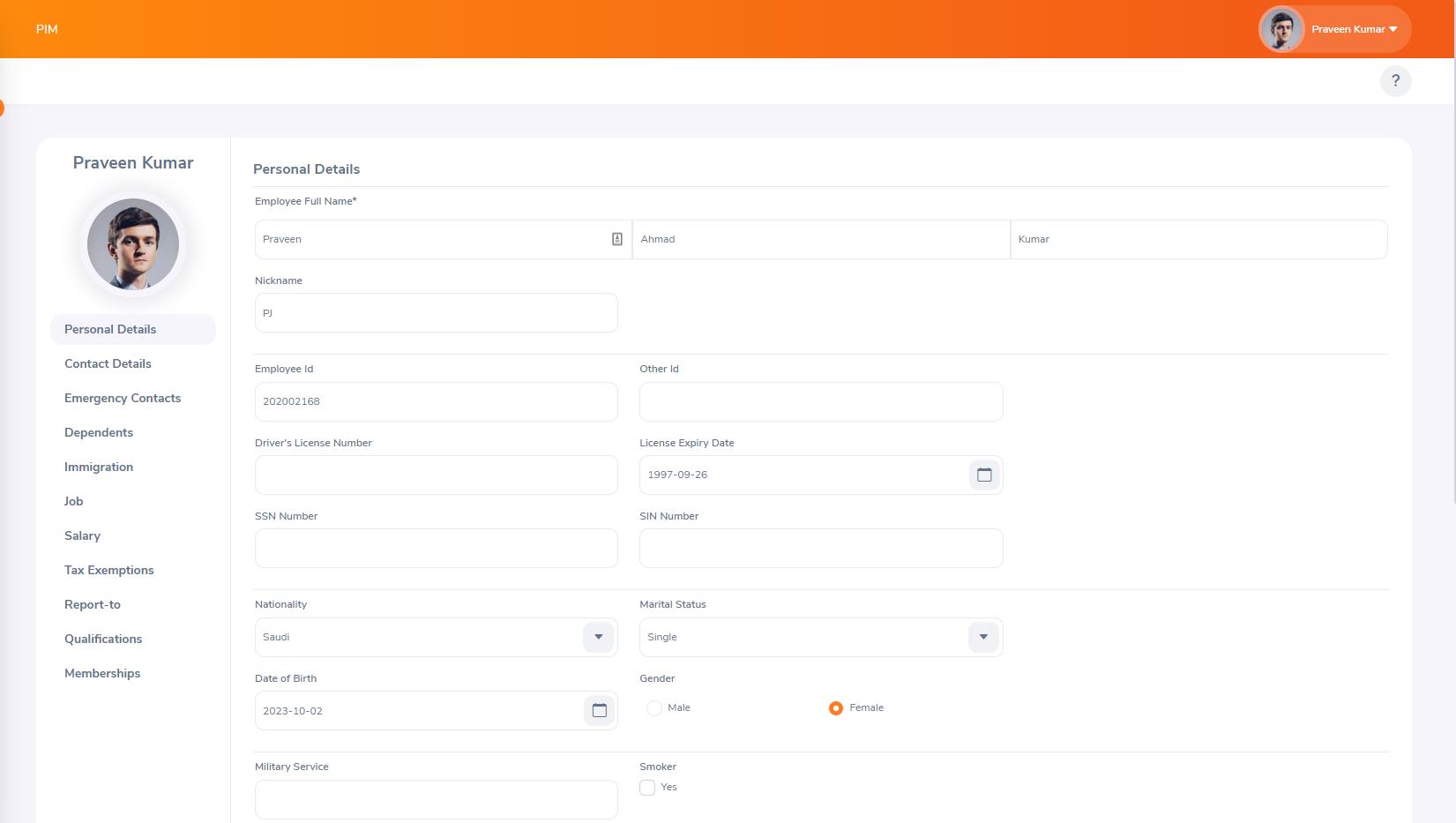Open the Marital Status dropdown arrow
This screenshot has width=1456, height=823.
coord(982,636)
